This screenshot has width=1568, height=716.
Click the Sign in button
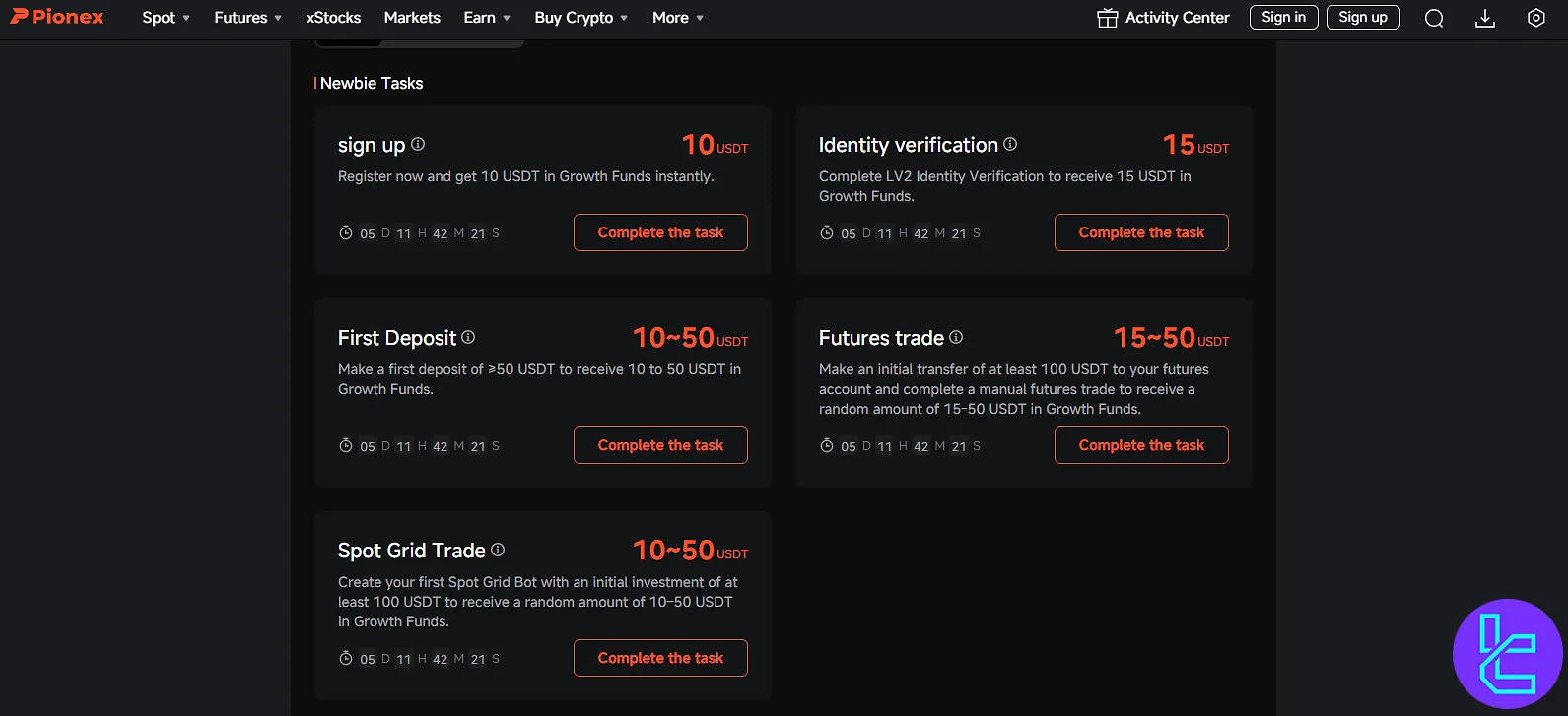[1283, 17]
